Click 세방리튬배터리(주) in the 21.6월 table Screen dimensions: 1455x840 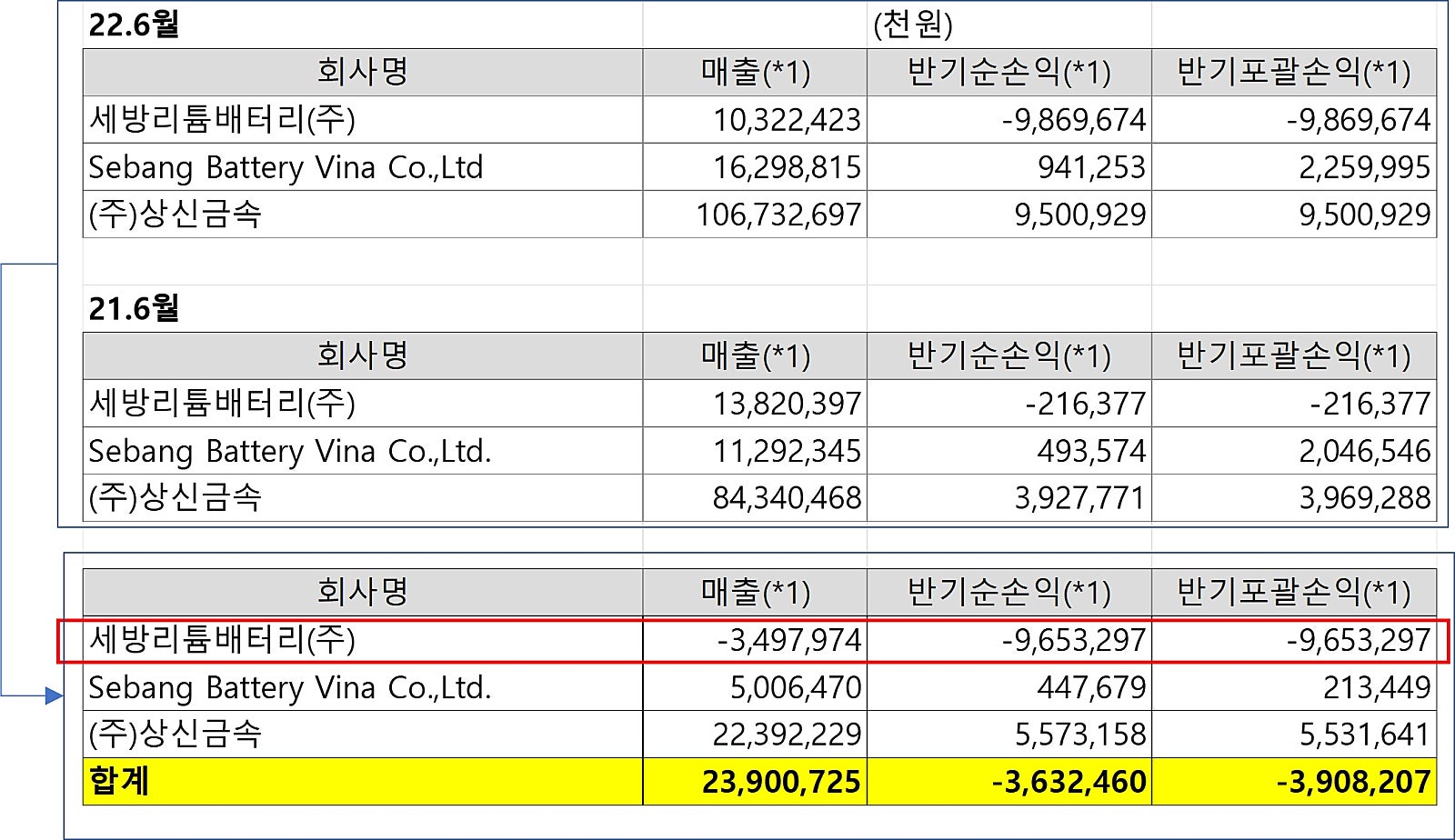[x=363, y=404]
